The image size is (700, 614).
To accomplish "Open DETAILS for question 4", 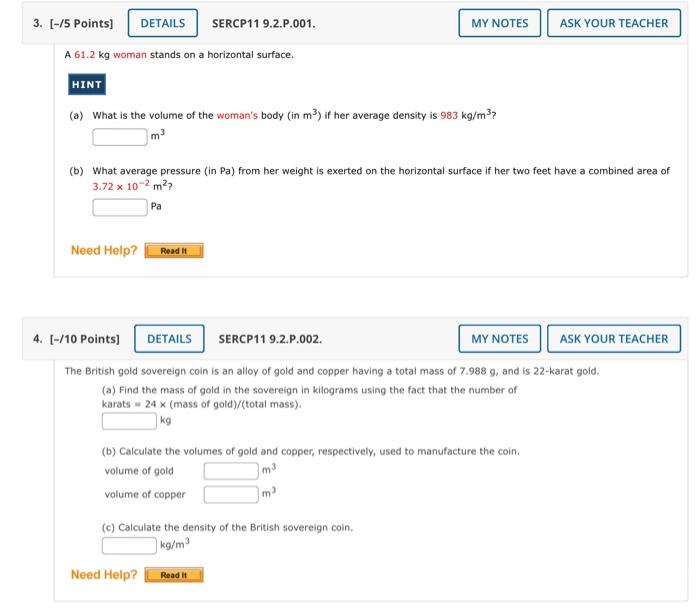I will pos(169,339).
